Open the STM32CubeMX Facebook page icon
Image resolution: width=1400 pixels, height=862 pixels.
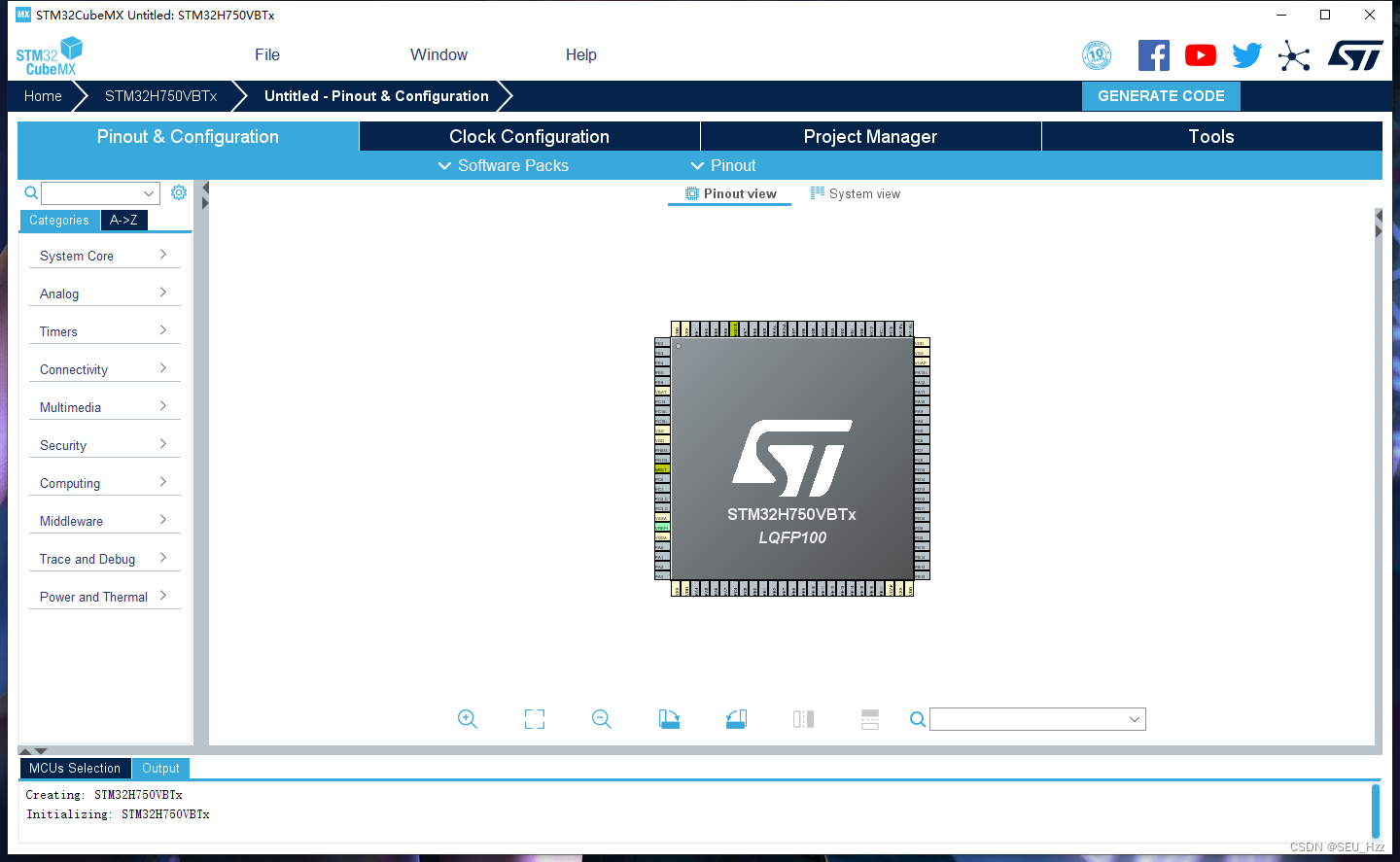point(1154,55)
